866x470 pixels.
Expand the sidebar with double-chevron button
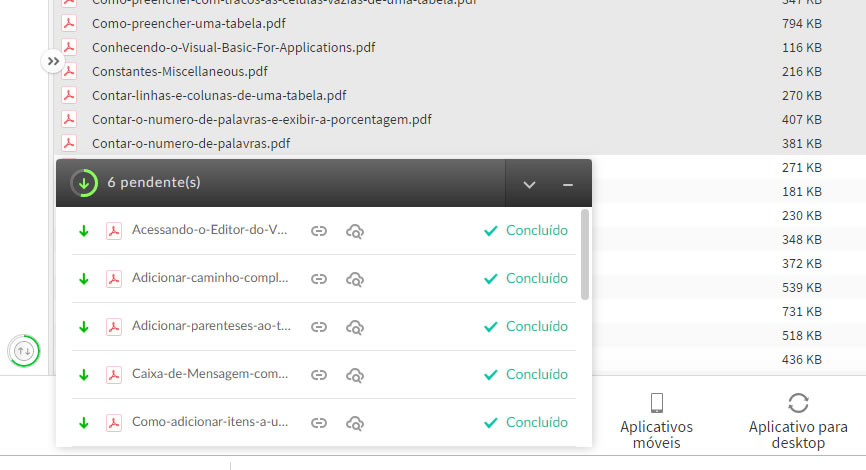point(52,61)
